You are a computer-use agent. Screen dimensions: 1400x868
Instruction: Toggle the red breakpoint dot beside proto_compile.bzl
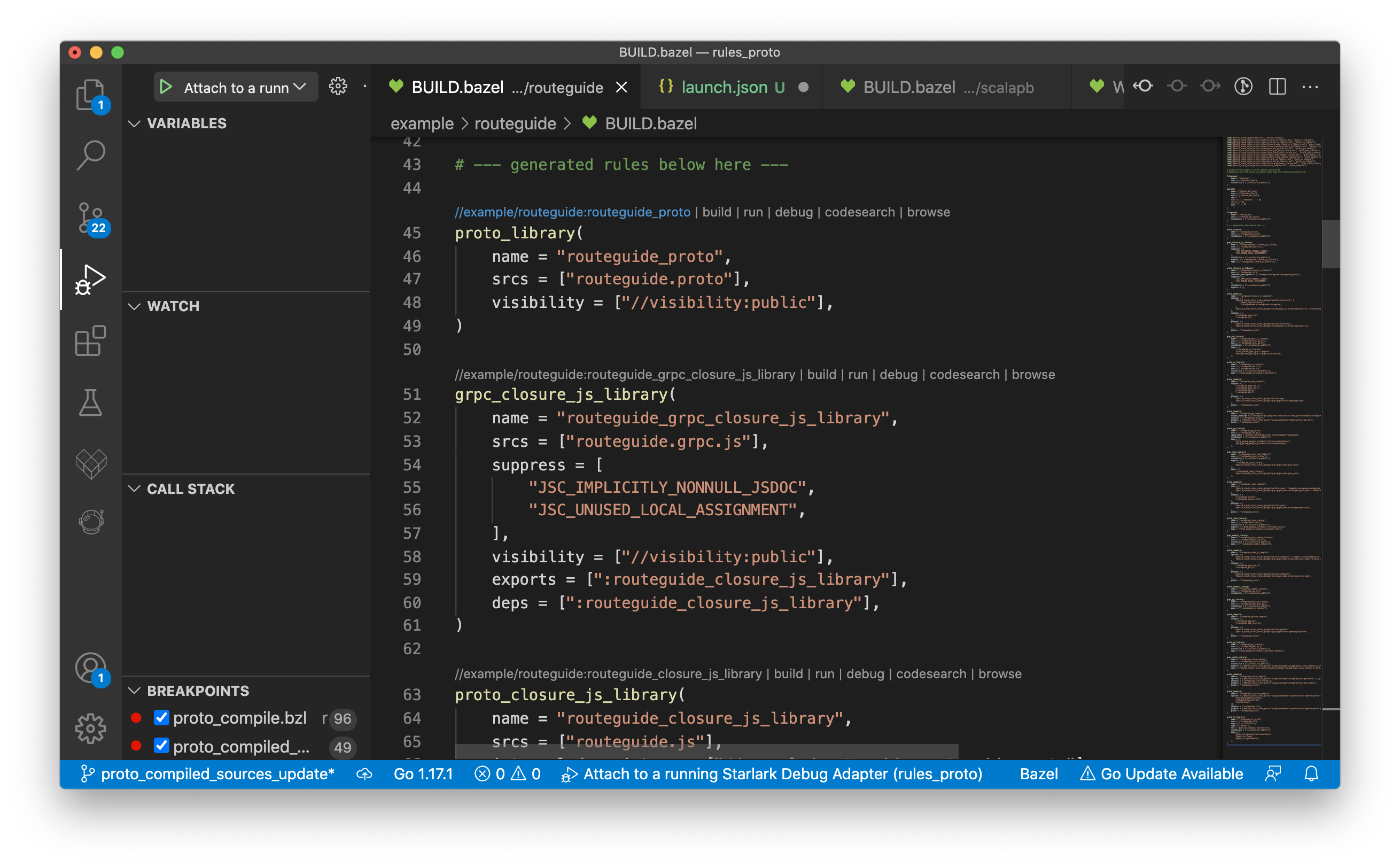coord(136,718)
